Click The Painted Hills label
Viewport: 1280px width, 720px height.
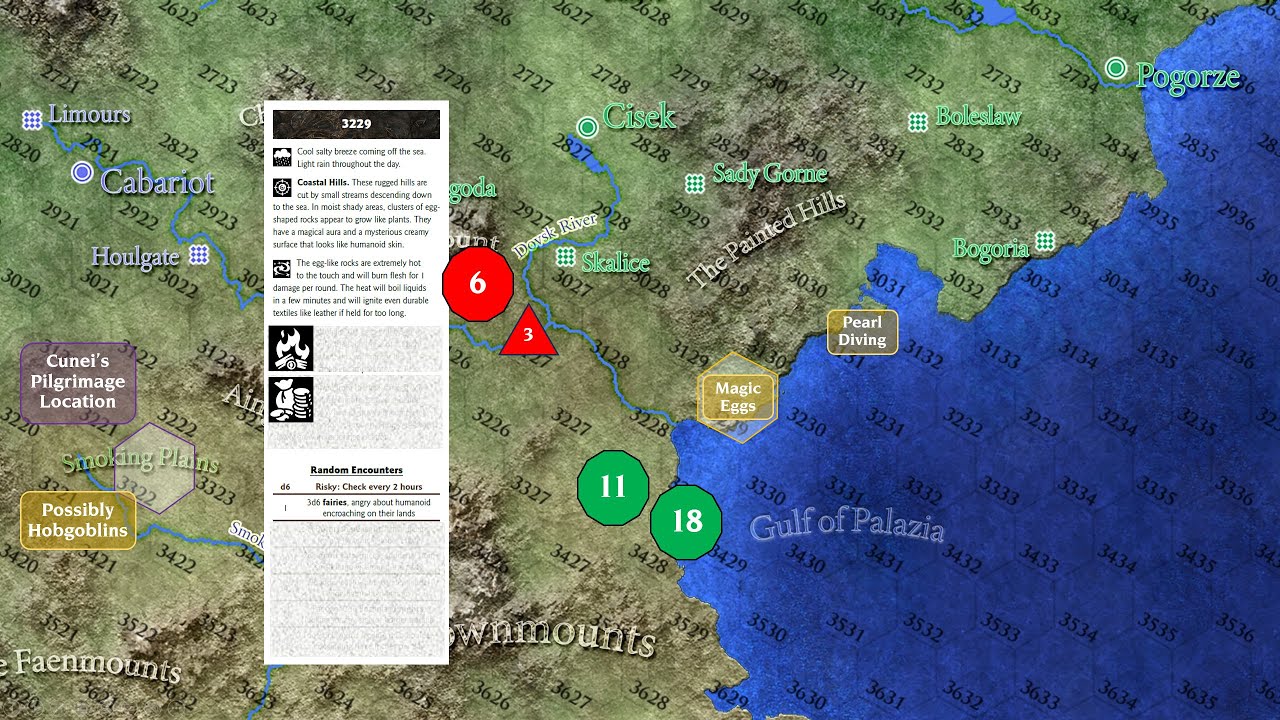[x=768, y=239]
